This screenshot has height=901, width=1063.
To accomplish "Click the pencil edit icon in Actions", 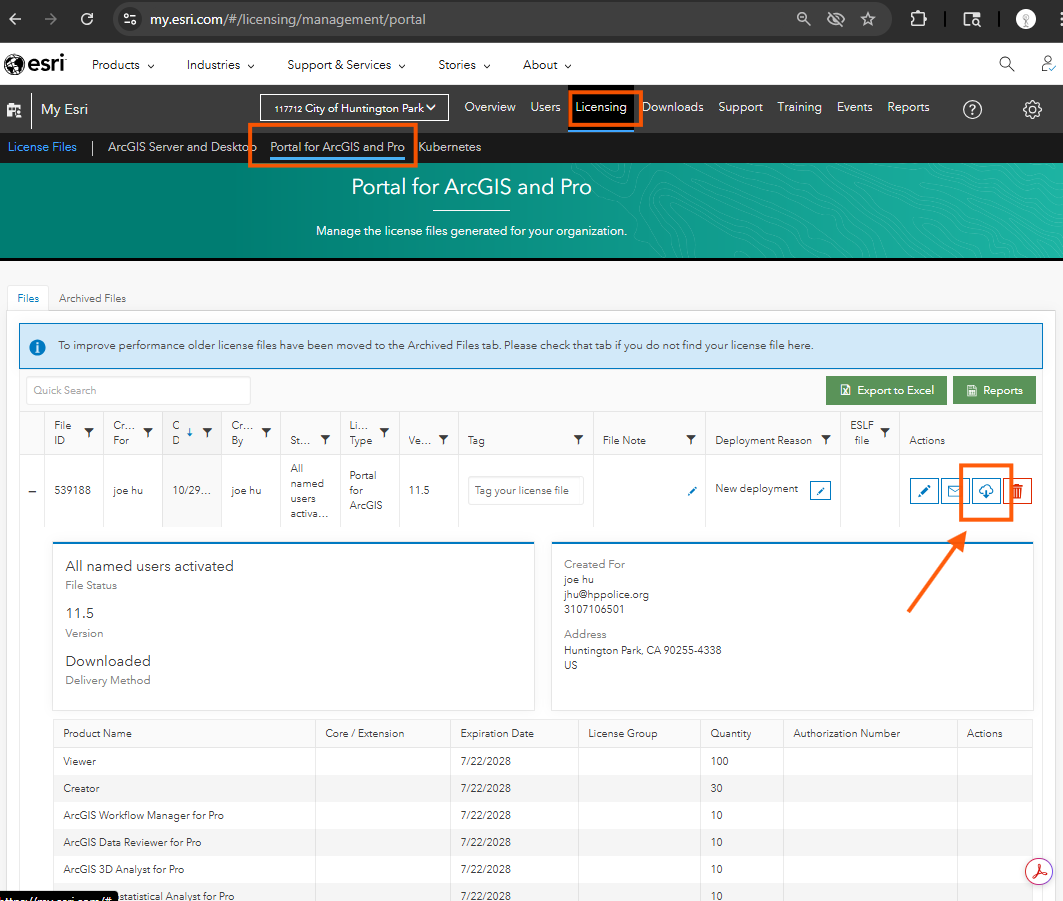I will (924, 491).
